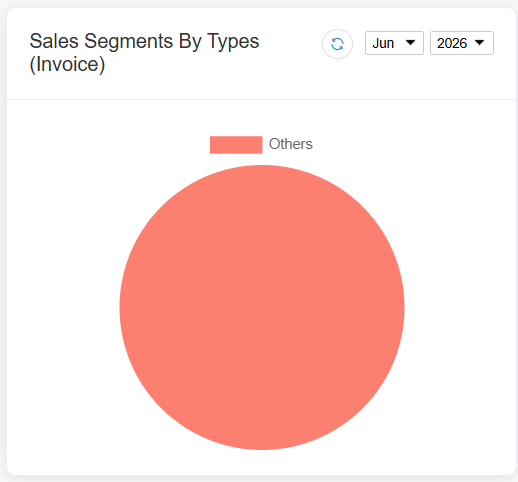Click the number 2026 in year box
Screen dimensions: 518x482
452,43
